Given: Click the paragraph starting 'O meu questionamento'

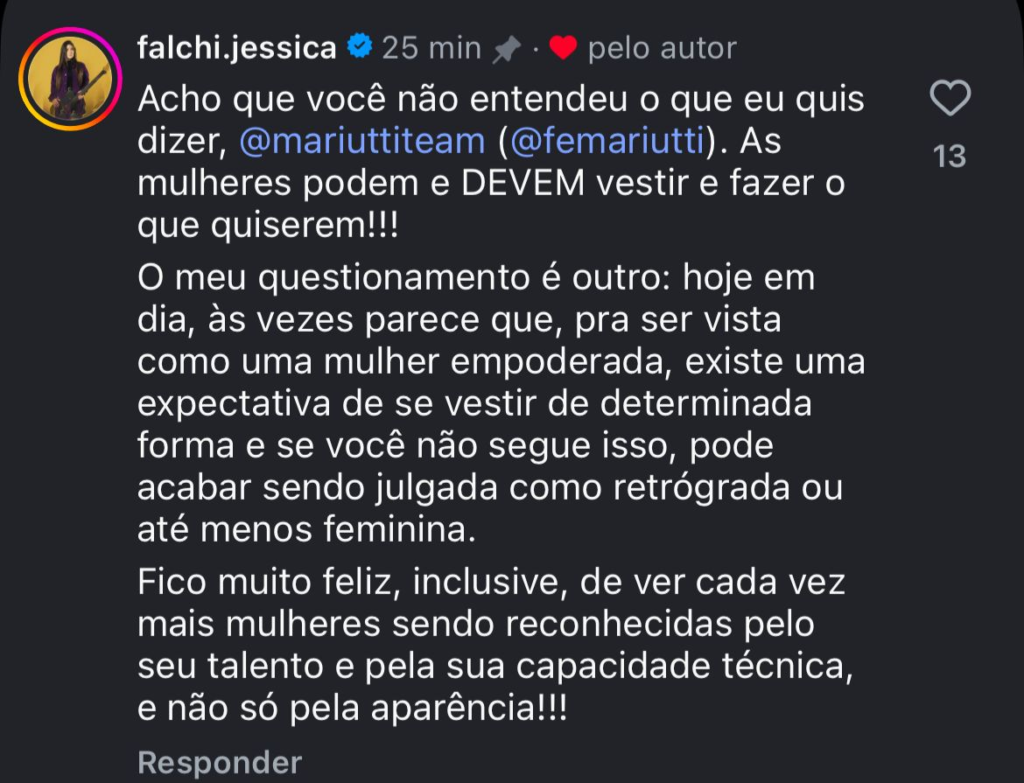Looking at the screenshot, I should [x=500, y=404].
